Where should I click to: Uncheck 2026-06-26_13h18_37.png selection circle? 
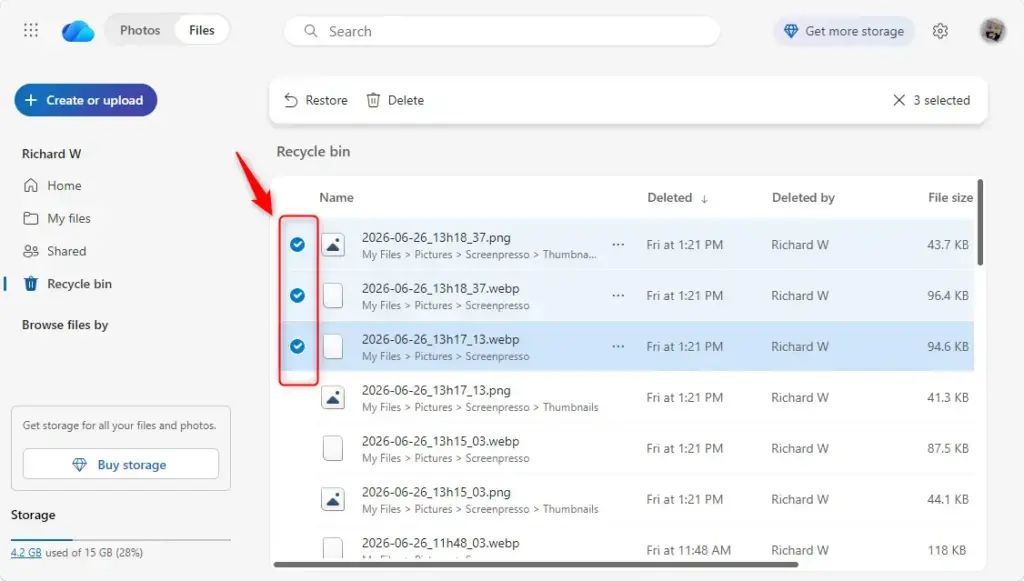click(x=297, y=244)
